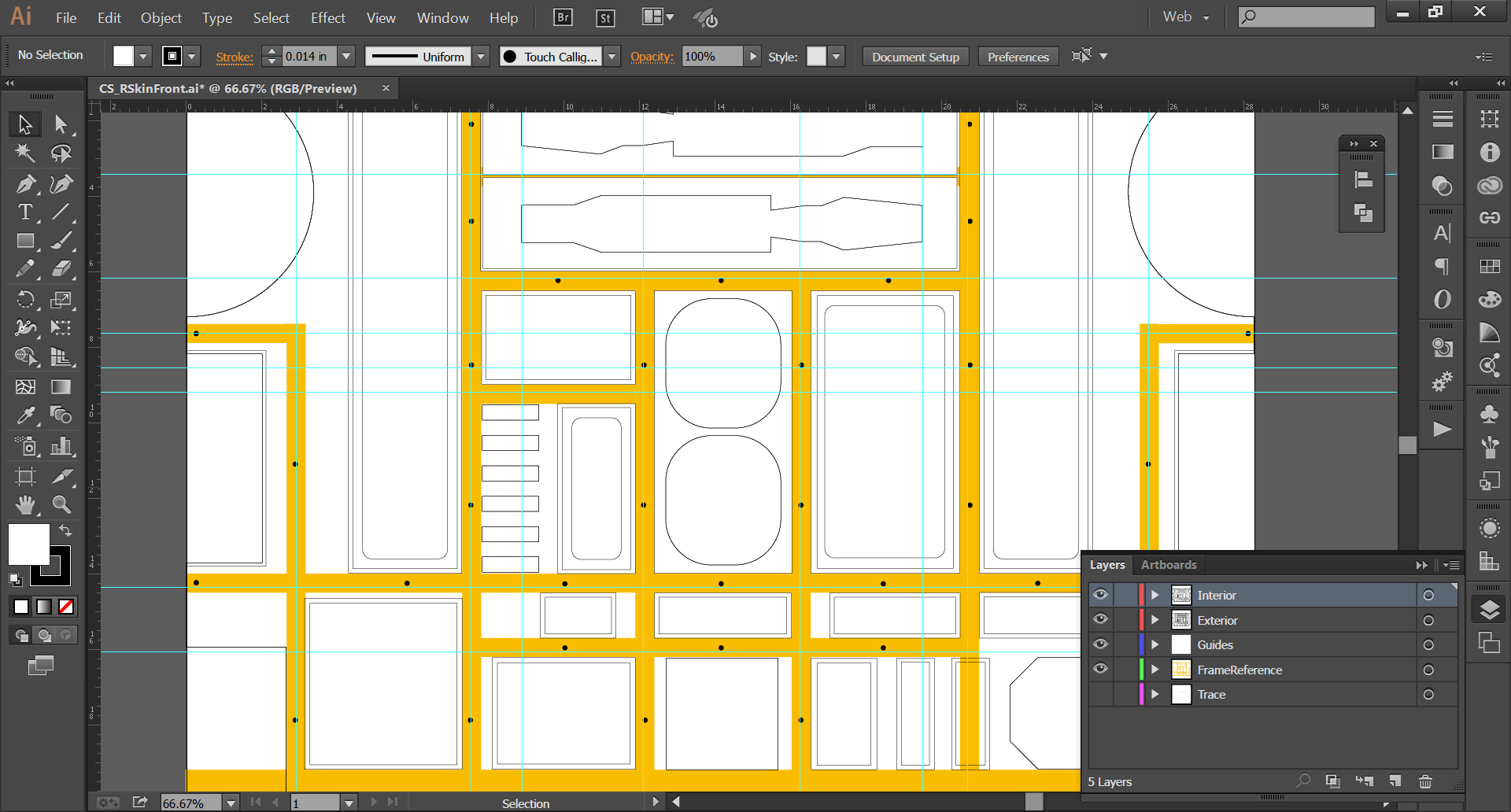Select the Pencil tool

point(25,269)
